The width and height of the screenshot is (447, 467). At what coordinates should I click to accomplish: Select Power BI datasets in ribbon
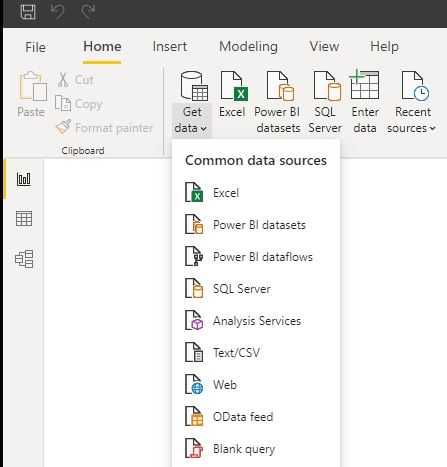[x=278, y=102]
